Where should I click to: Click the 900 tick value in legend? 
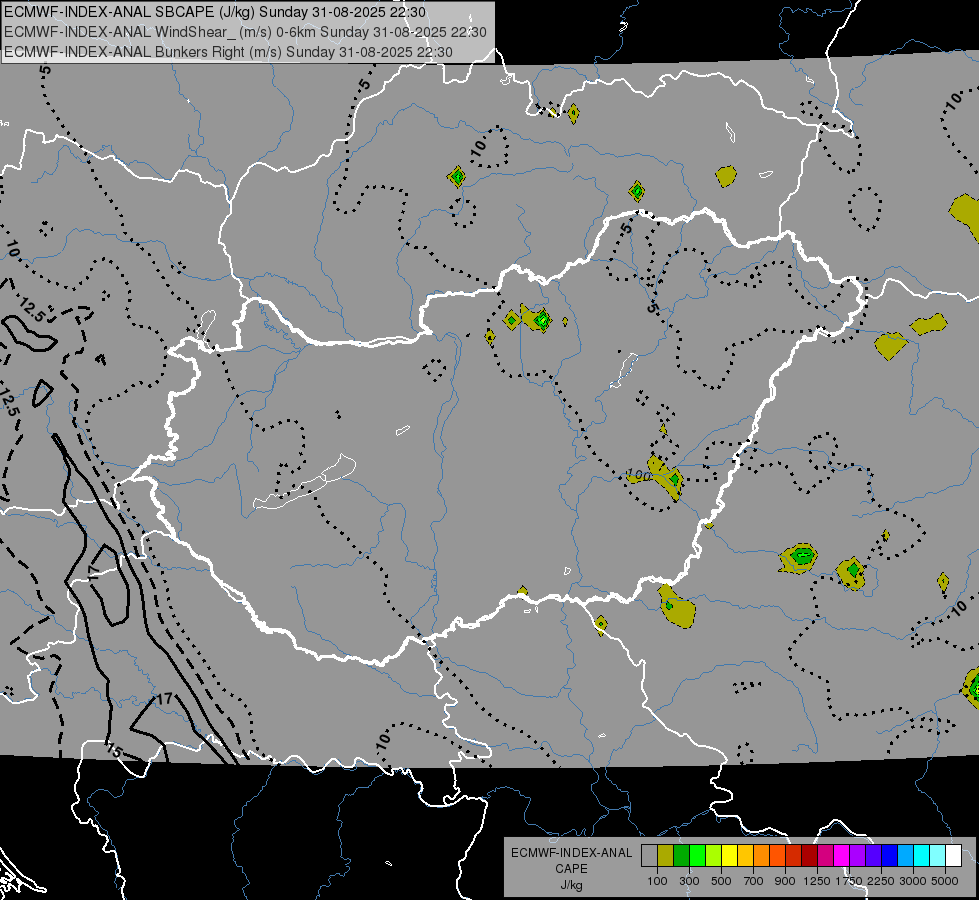785,881
